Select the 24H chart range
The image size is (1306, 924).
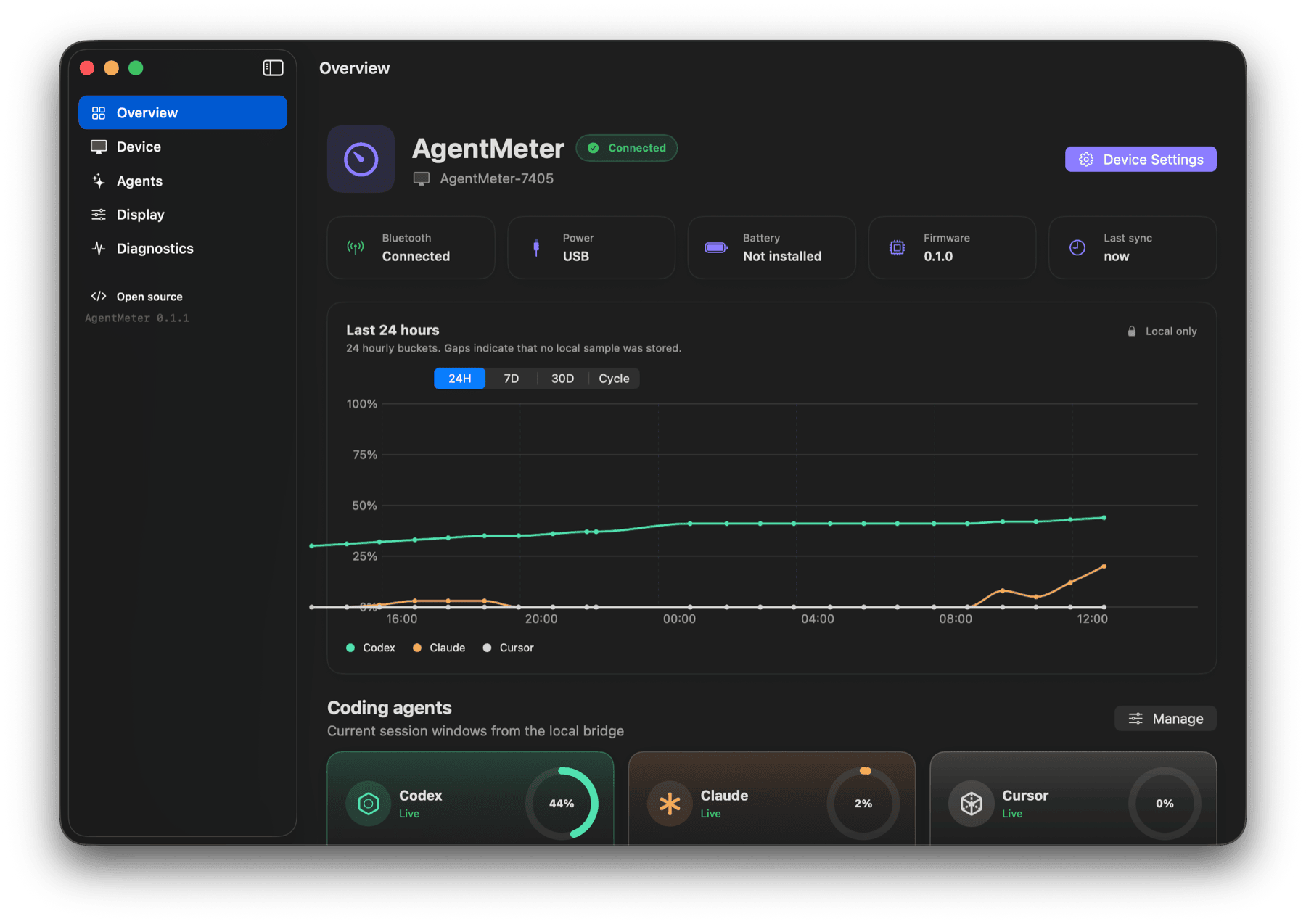pyautogui.click(x=460, y=379)
